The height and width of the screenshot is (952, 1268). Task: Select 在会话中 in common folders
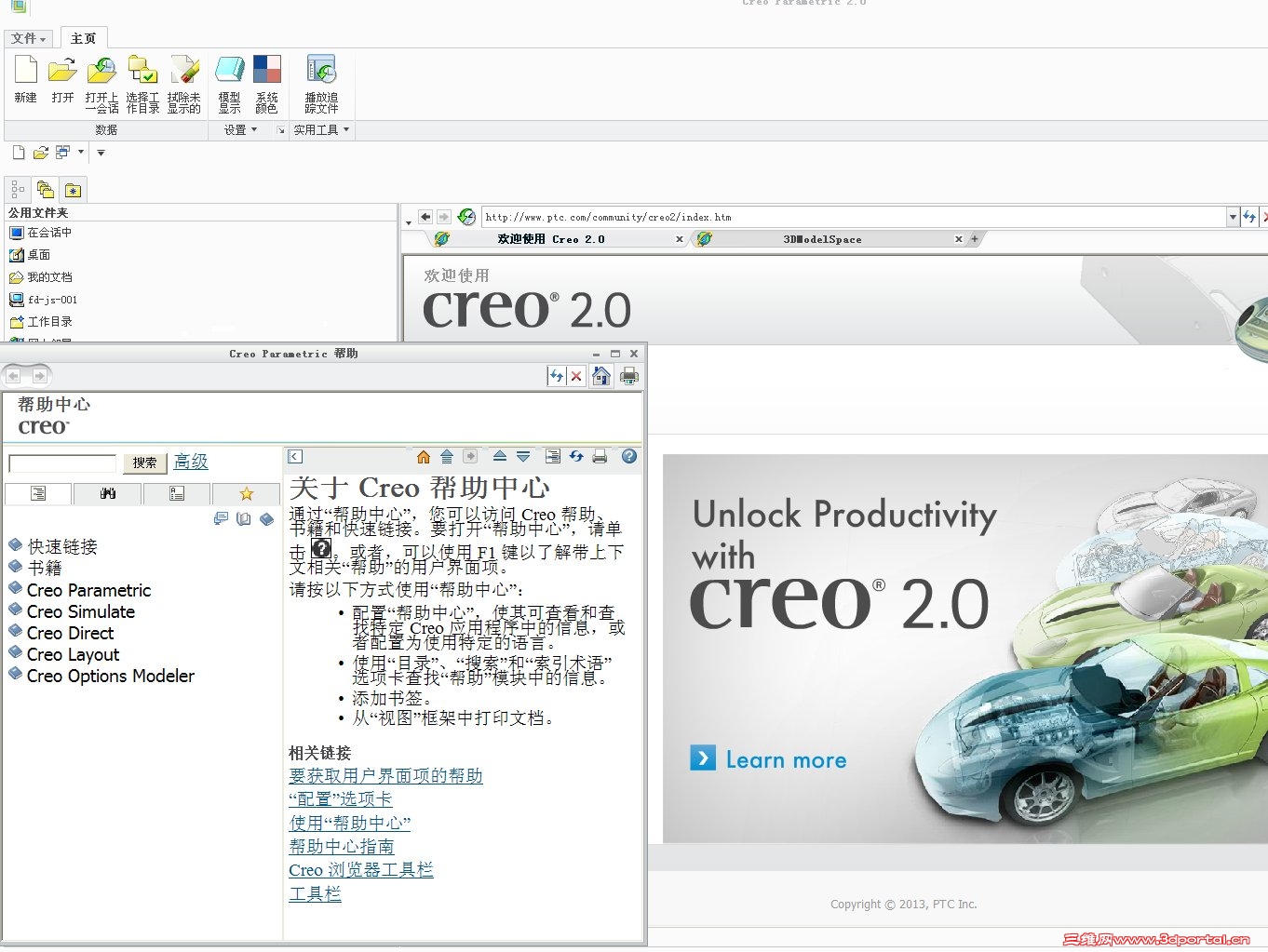point(40,233)
